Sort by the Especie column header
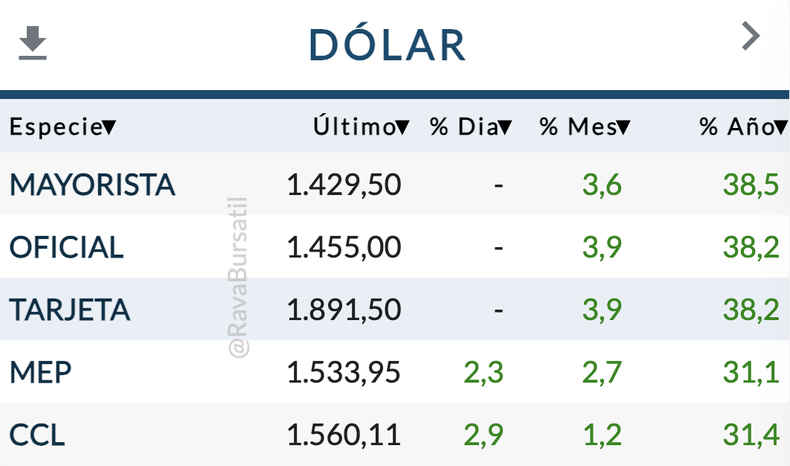Viewport: 790px width, 466px height. tap(62, 127)
